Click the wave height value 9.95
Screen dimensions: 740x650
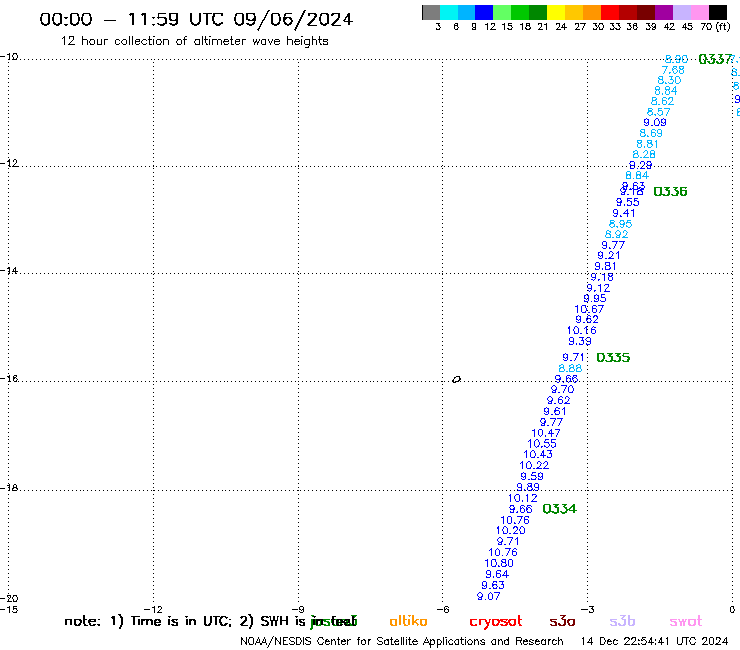595,298
